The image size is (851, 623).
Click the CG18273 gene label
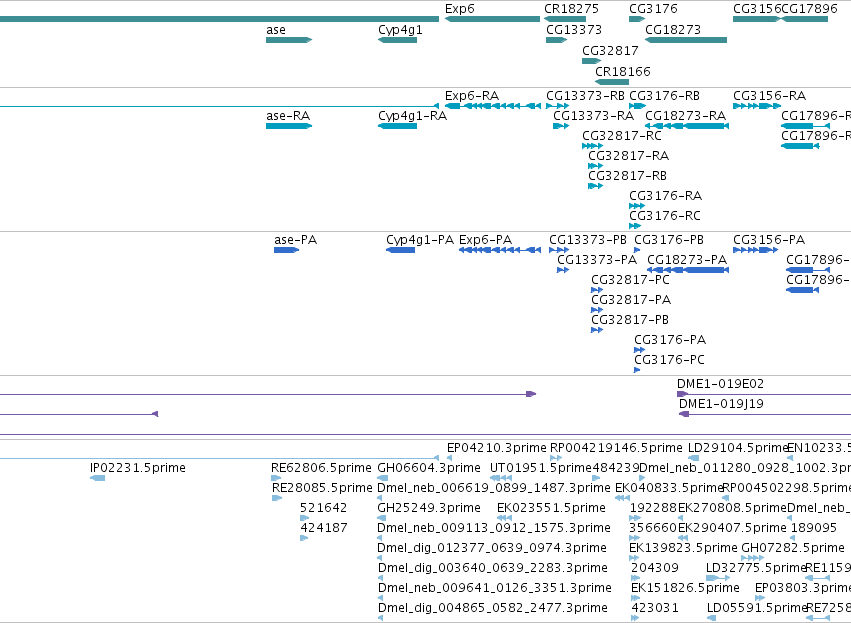point(673,30)
